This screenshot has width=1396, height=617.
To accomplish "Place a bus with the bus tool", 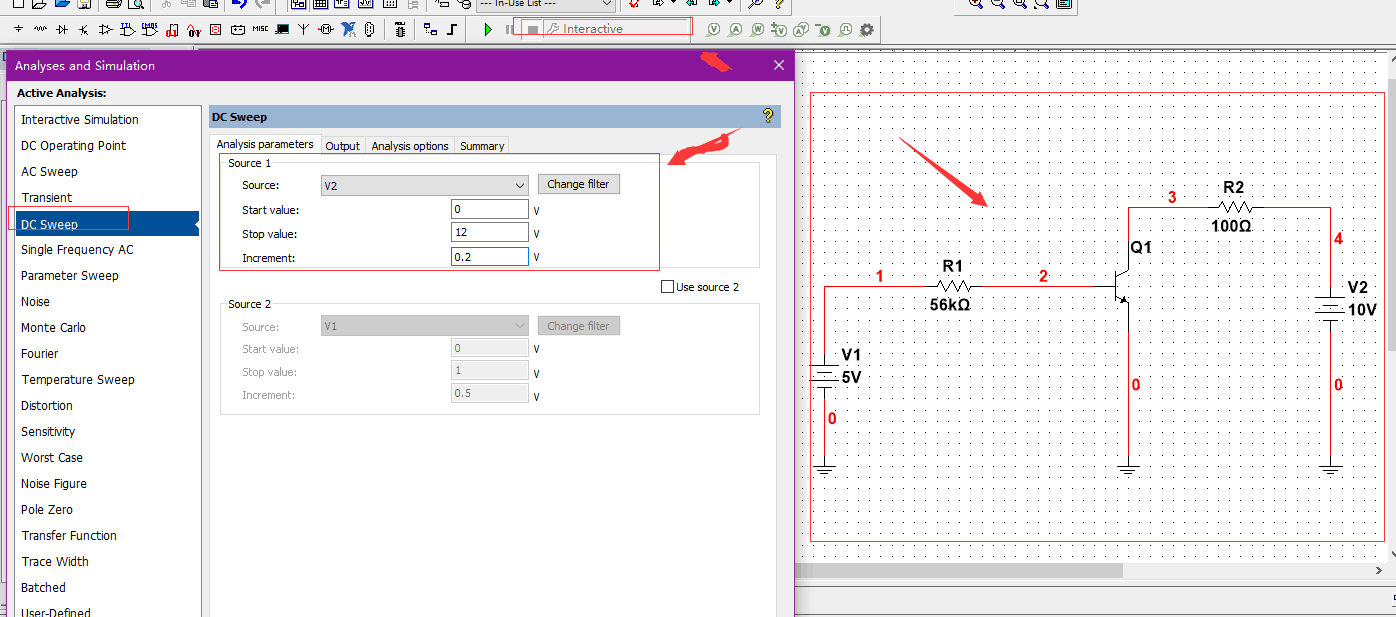I will [x=452, y=29].
